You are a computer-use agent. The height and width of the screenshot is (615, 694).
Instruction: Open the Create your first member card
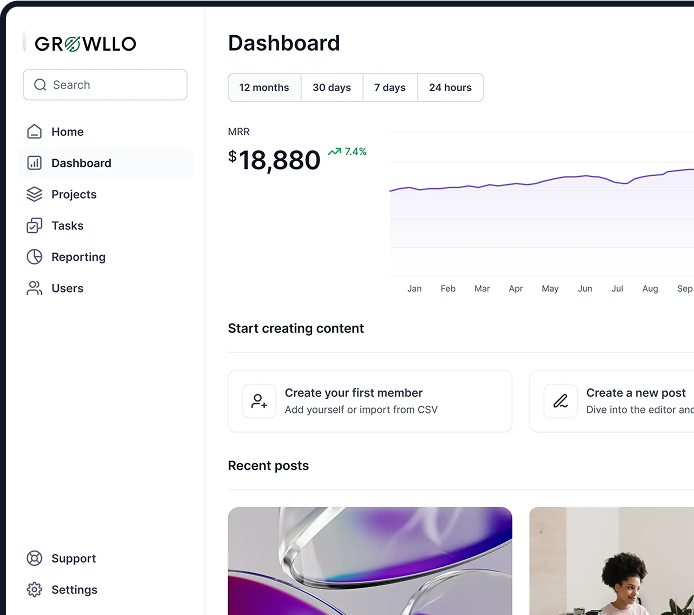pyautogui.click(x=370, y=401)
